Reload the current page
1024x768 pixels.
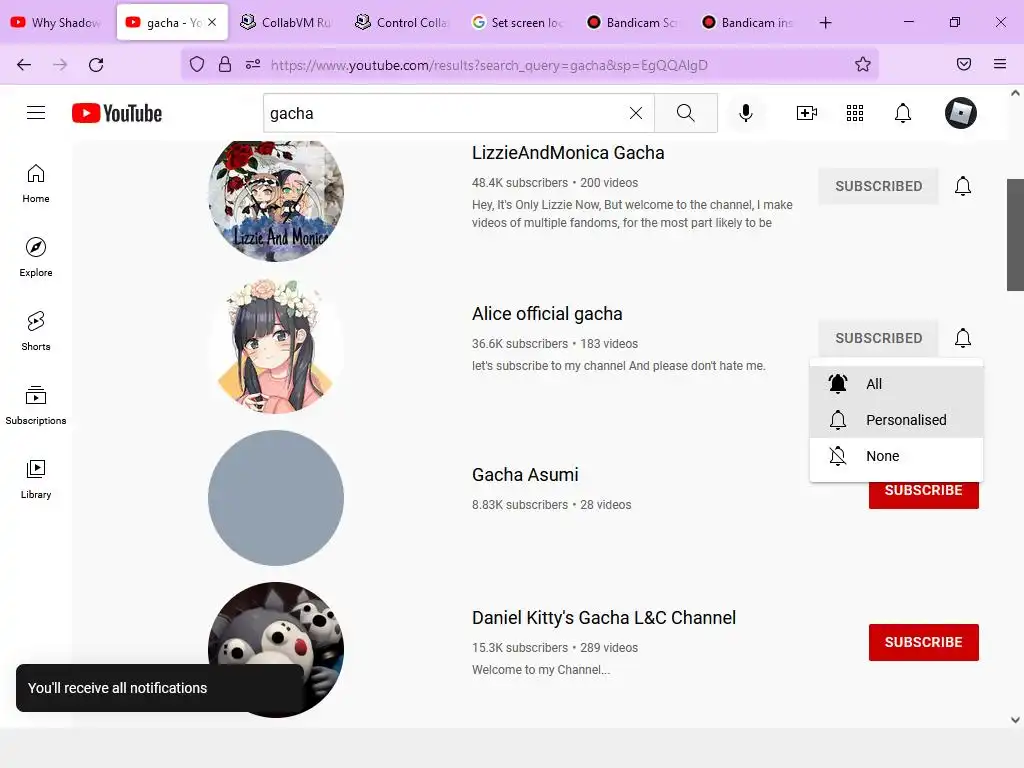tap(96, 65)
